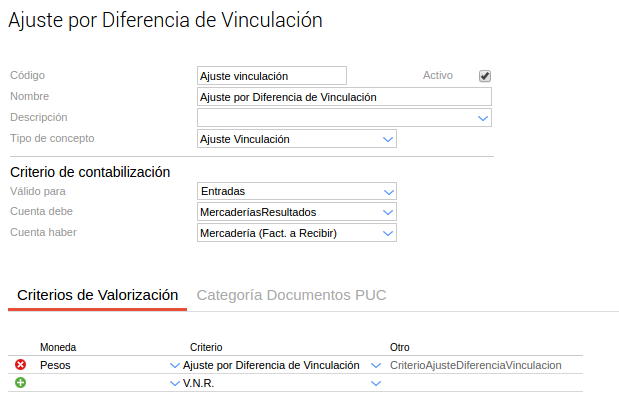Viewport: 619px width, 403px height.
Task: Expand the V.N.R. Criterio dropdown
Action: (376, 384)
